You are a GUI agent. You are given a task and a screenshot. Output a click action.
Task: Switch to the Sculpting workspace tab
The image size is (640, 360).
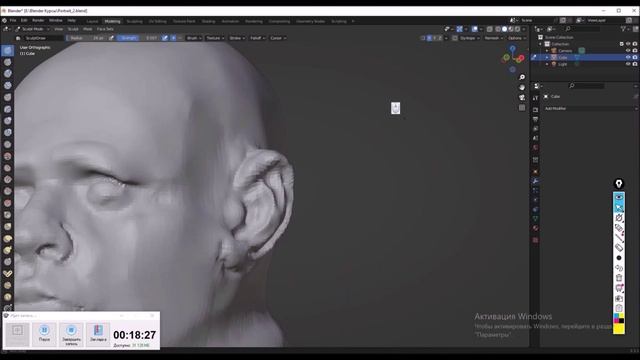click(134, 21)
